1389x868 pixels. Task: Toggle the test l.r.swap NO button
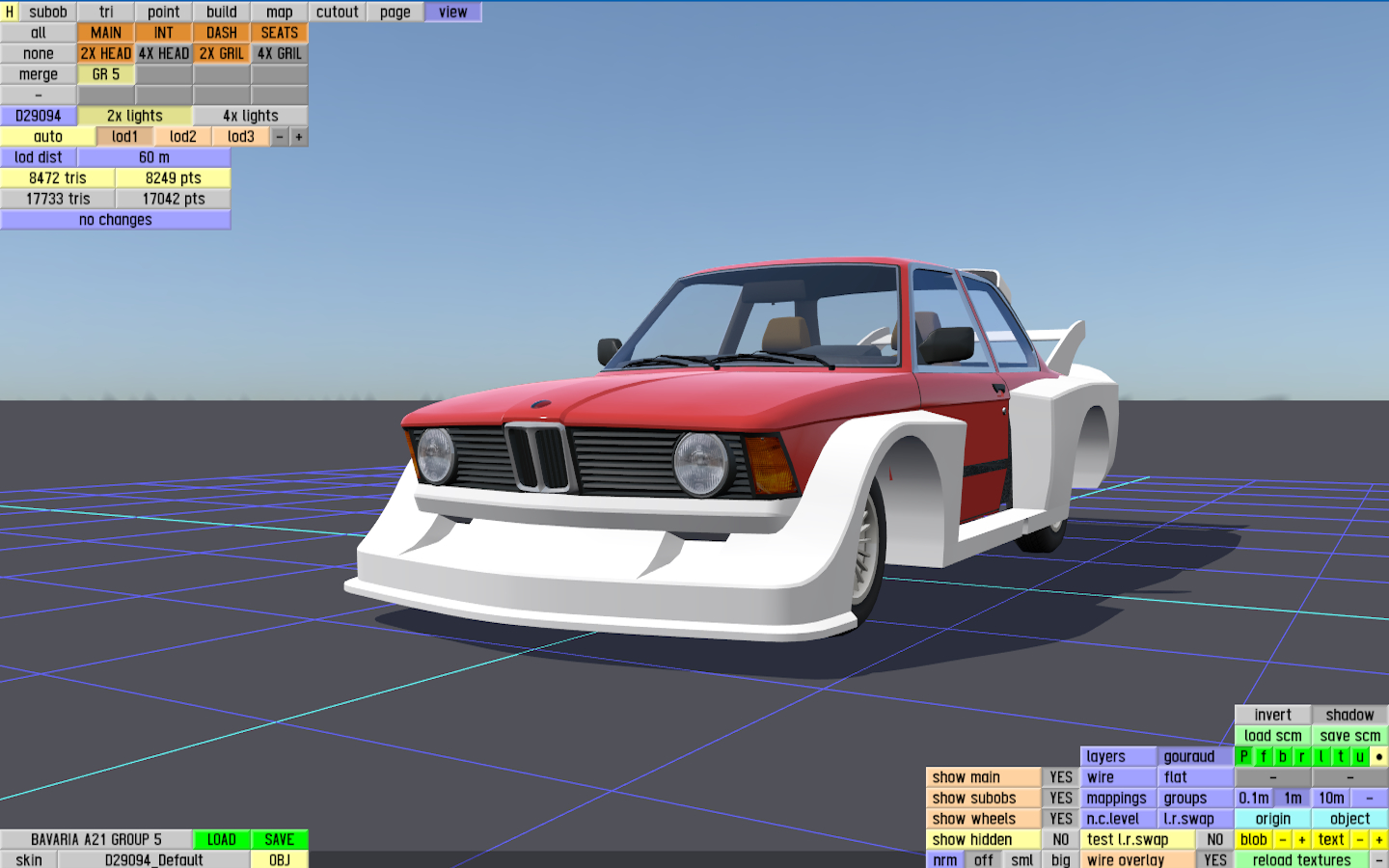point(1215,840)
